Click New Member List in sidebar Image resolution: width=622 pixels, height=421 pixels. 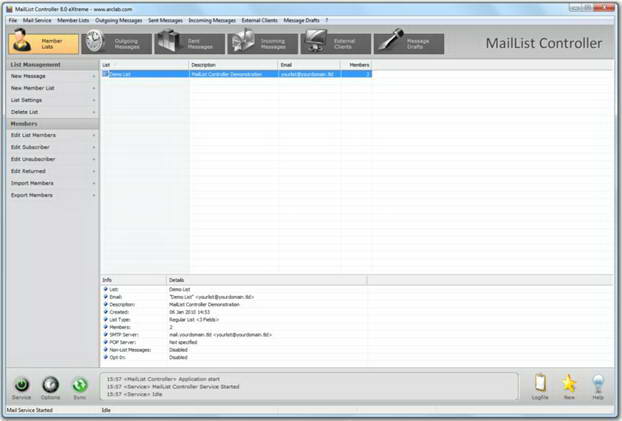(53, 88)
